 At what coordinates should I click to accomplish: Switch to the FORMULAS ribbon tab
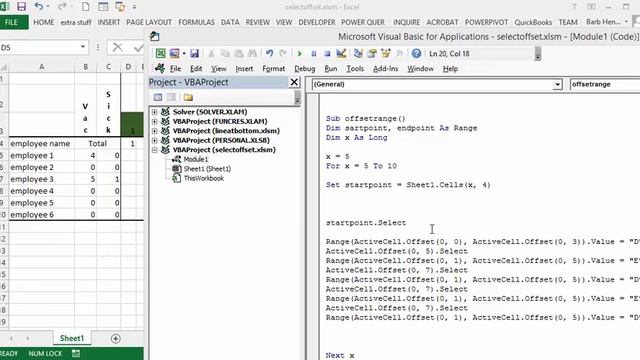pos(196,22)
